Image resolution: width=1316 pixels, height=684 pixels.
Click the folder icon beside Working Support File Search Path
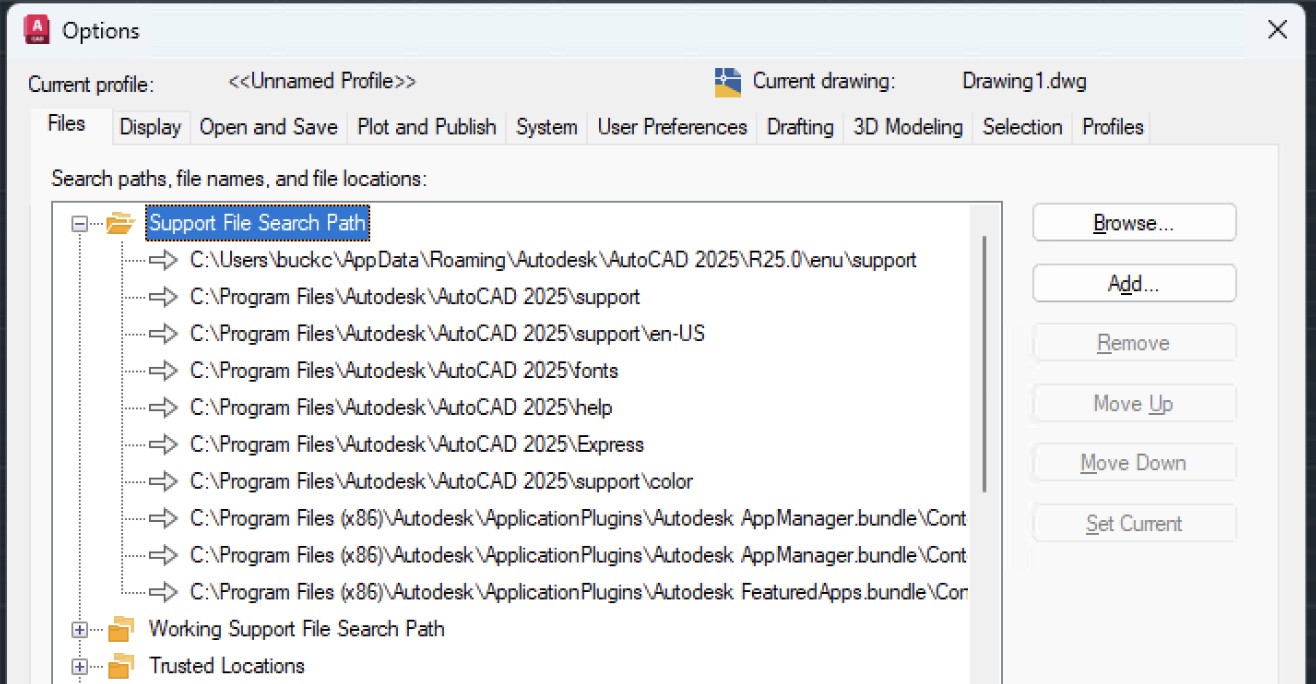(120, 629)
